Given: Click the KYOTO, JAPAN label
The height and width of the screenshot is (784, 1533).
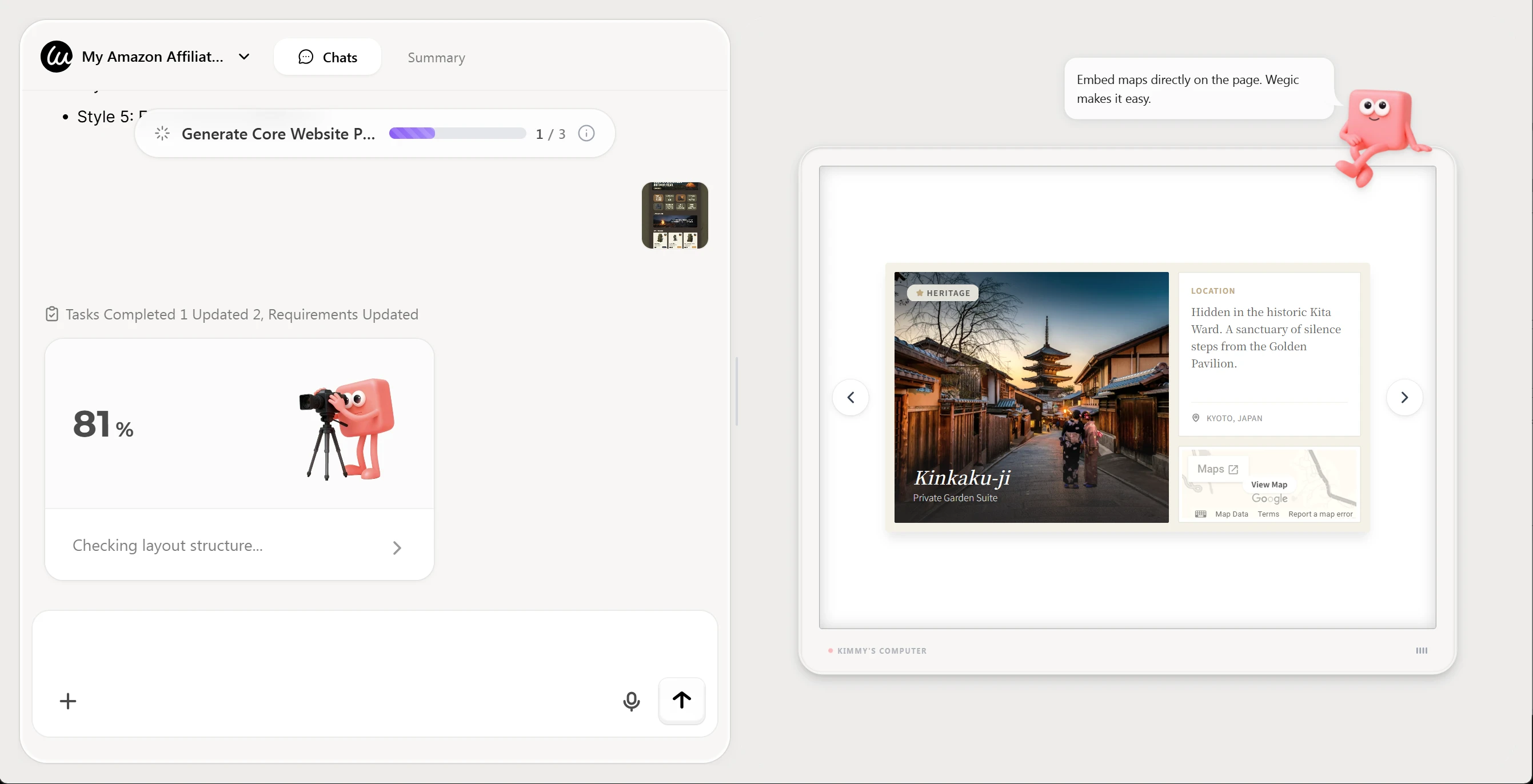Looking at the screenshot, I should [x=1234, y=418].
